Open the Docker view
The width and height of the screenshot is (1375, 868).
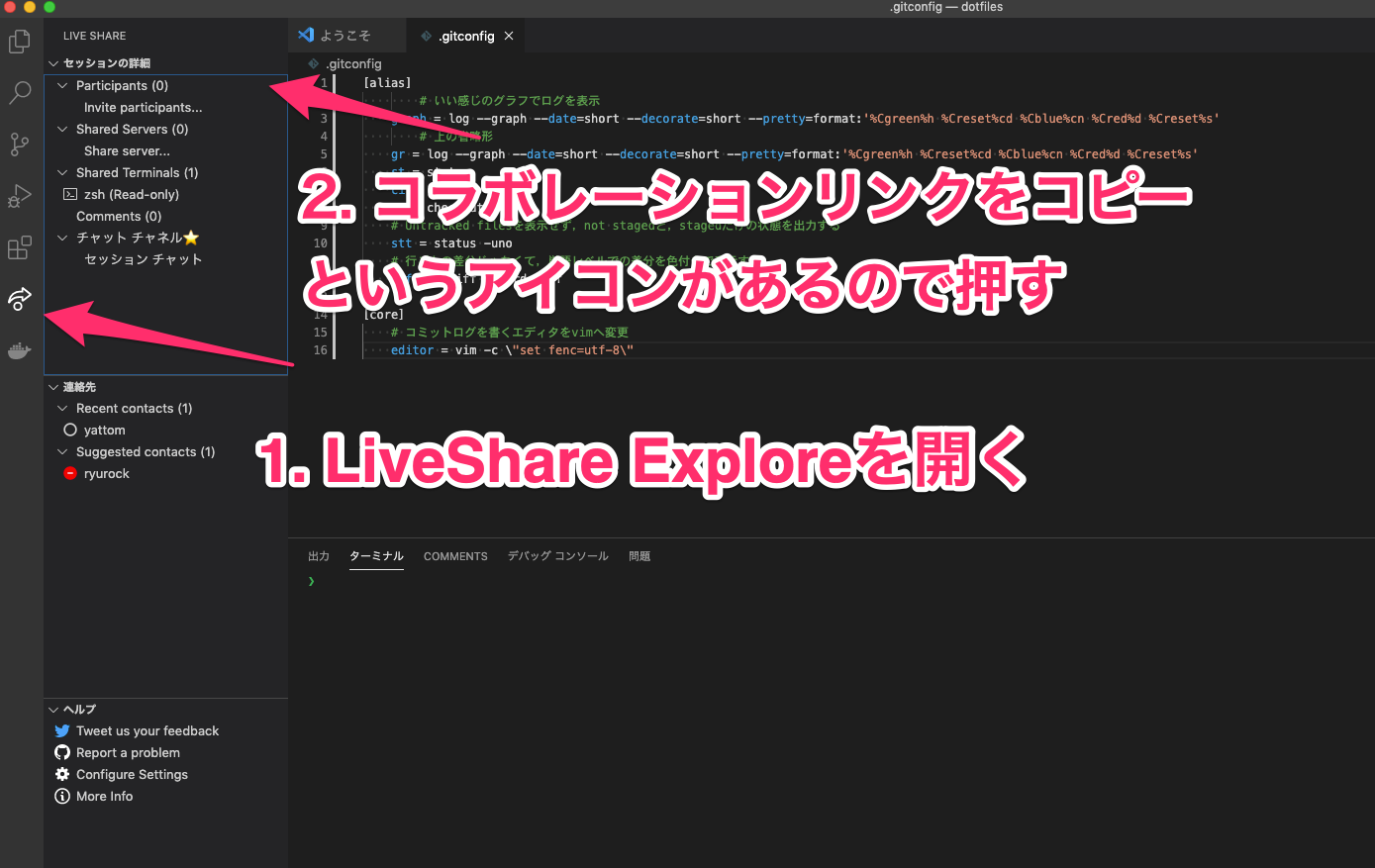point(19,350)
